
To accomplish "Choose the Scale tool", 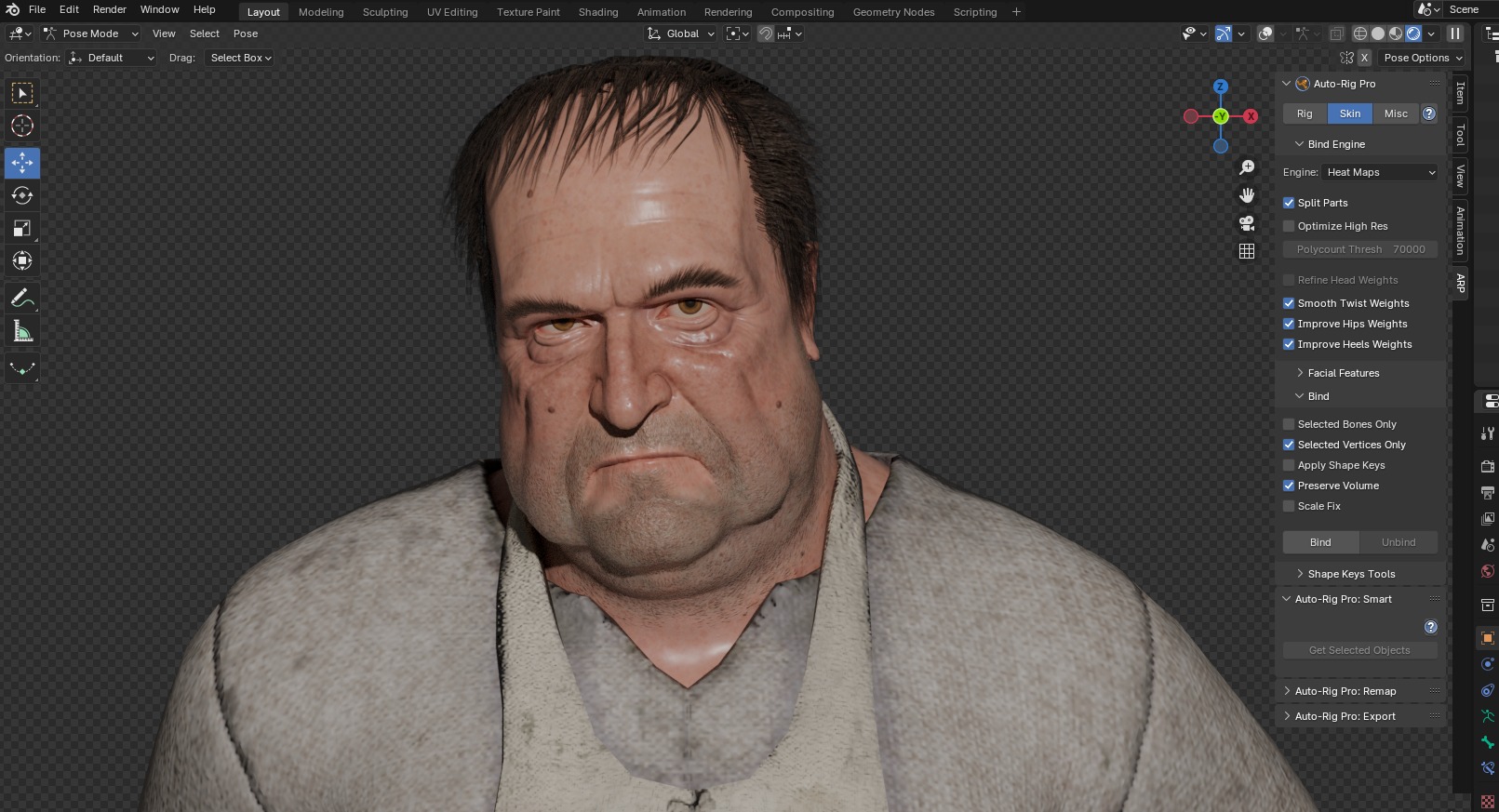I will (x=22, y=228).
